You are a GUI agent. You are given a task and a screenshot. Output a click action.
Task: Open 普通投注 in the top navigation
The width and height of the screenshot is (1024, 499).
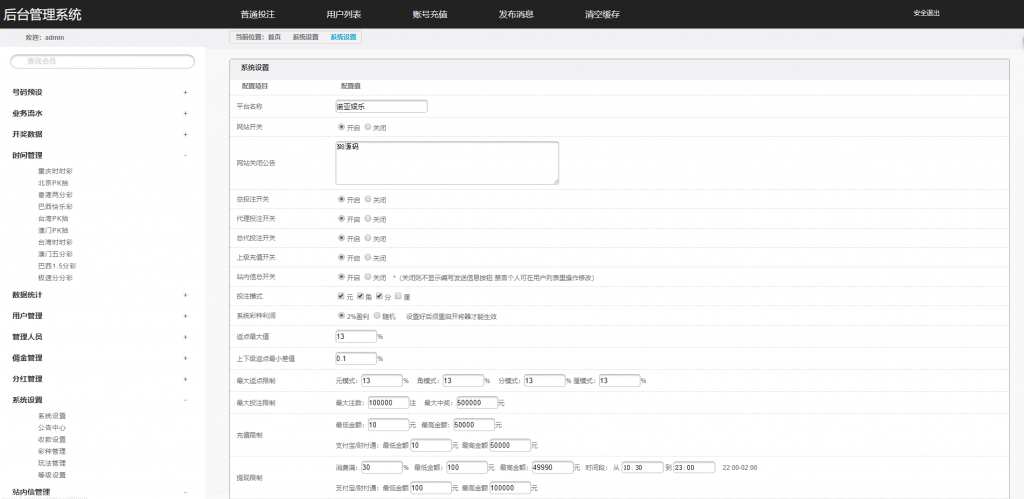258,15
